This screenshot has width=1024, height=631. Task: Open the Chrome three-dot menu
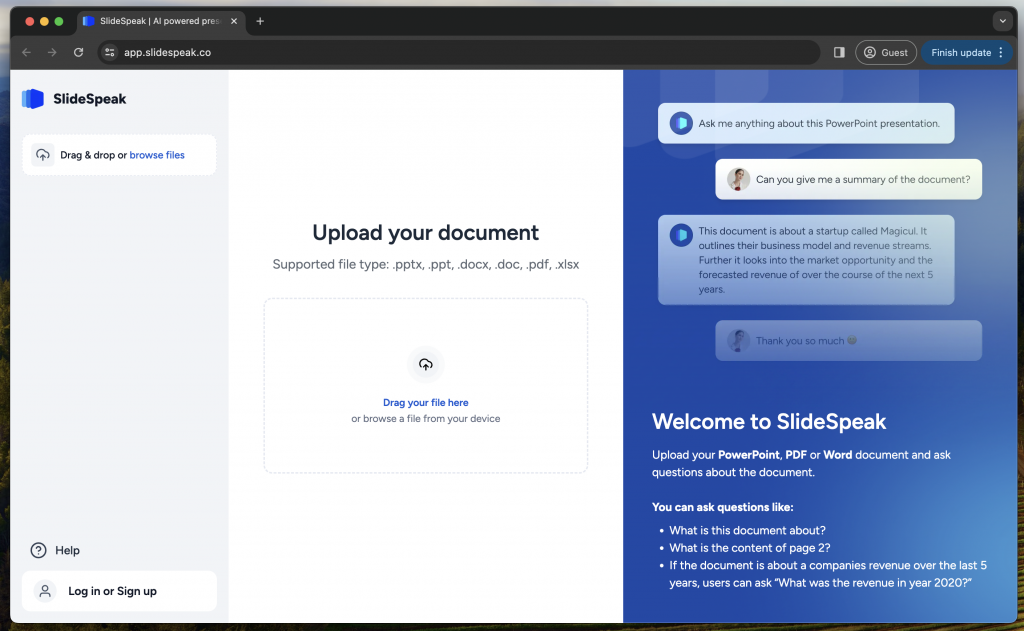(x=1001, y=52)
